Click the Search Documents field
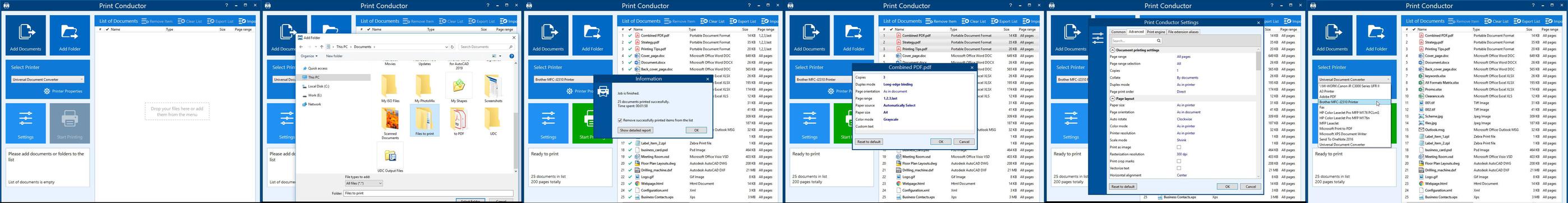 pos(486,47)
